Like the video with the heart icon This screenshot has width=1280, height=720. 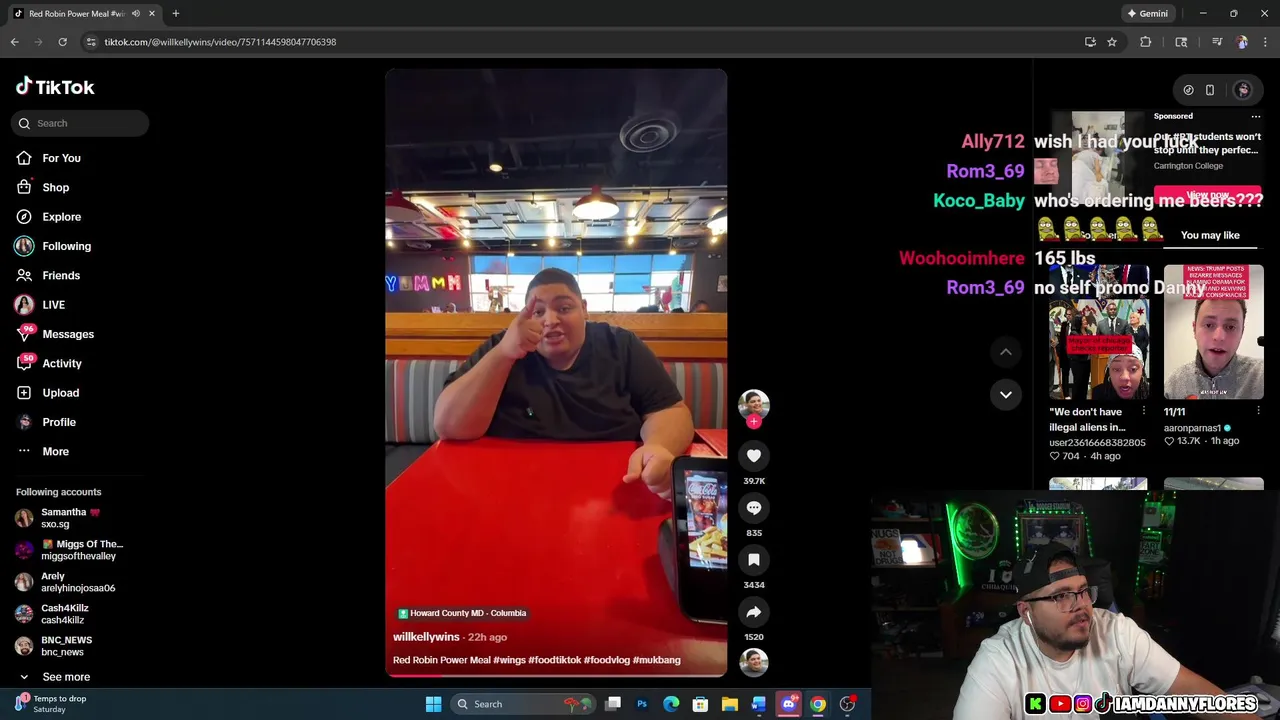point(754,456)
